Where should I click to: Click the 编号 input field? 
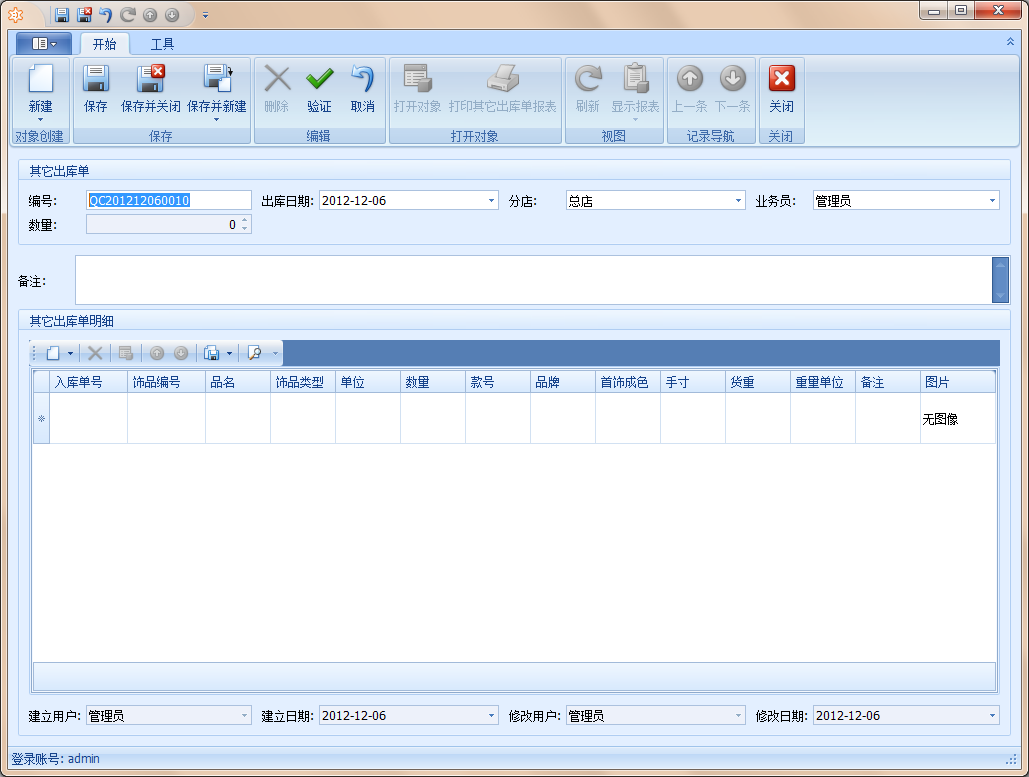[x=169, y=201]
